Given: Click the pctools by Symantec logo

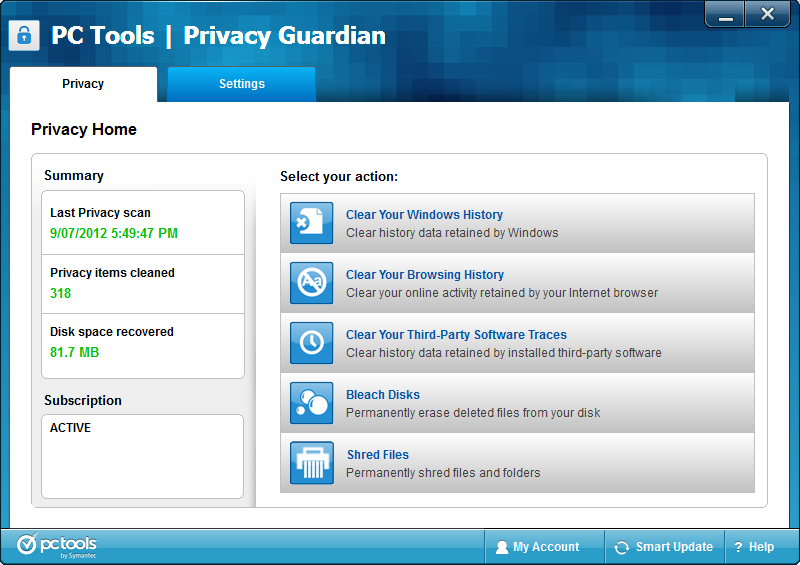Looking at the screenshot, I should pos(57,546).
